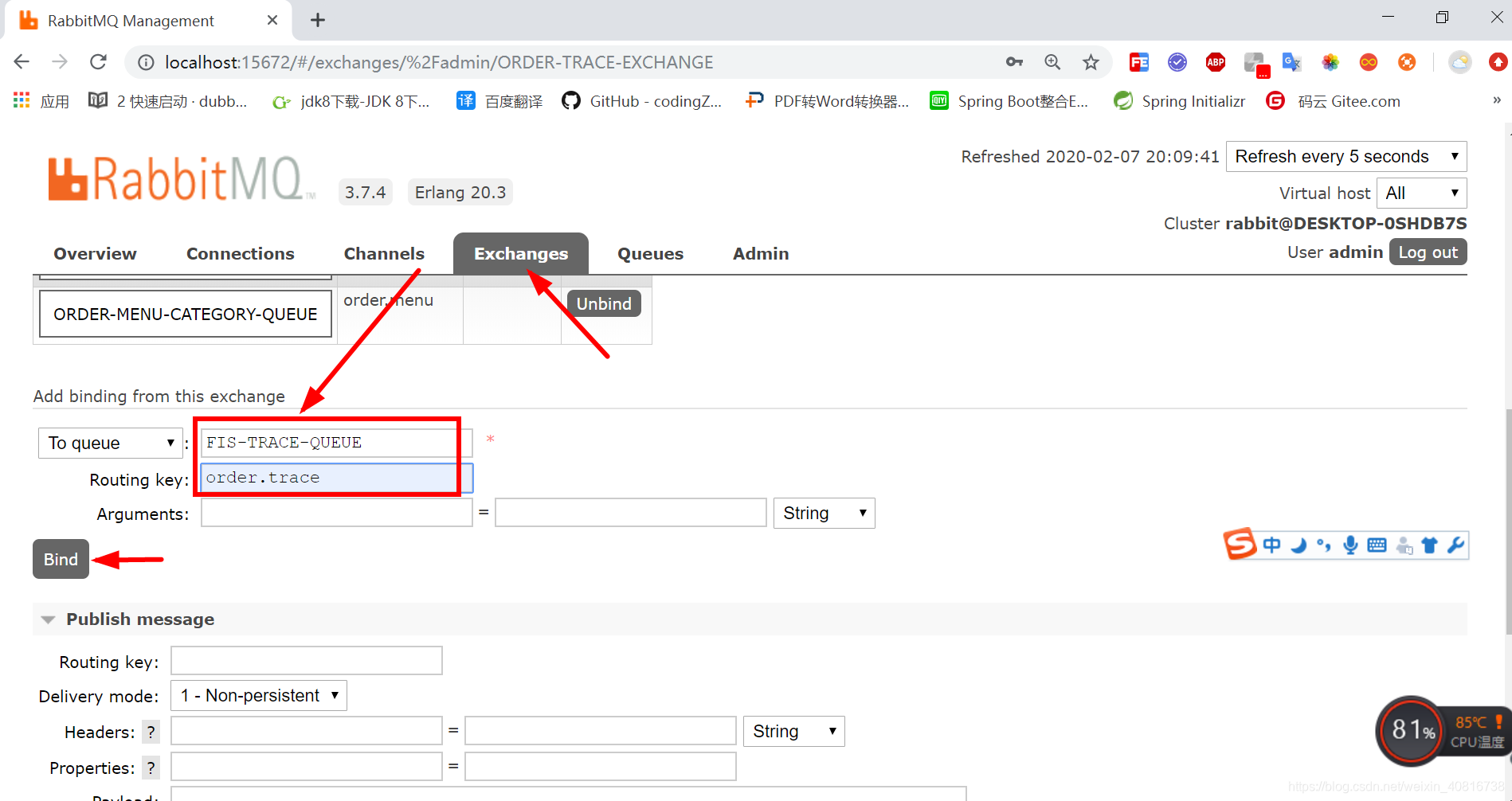The image size is (1512, 801).
Task: Click the Erlang 20.3 version label
Action: click(460, 193)
